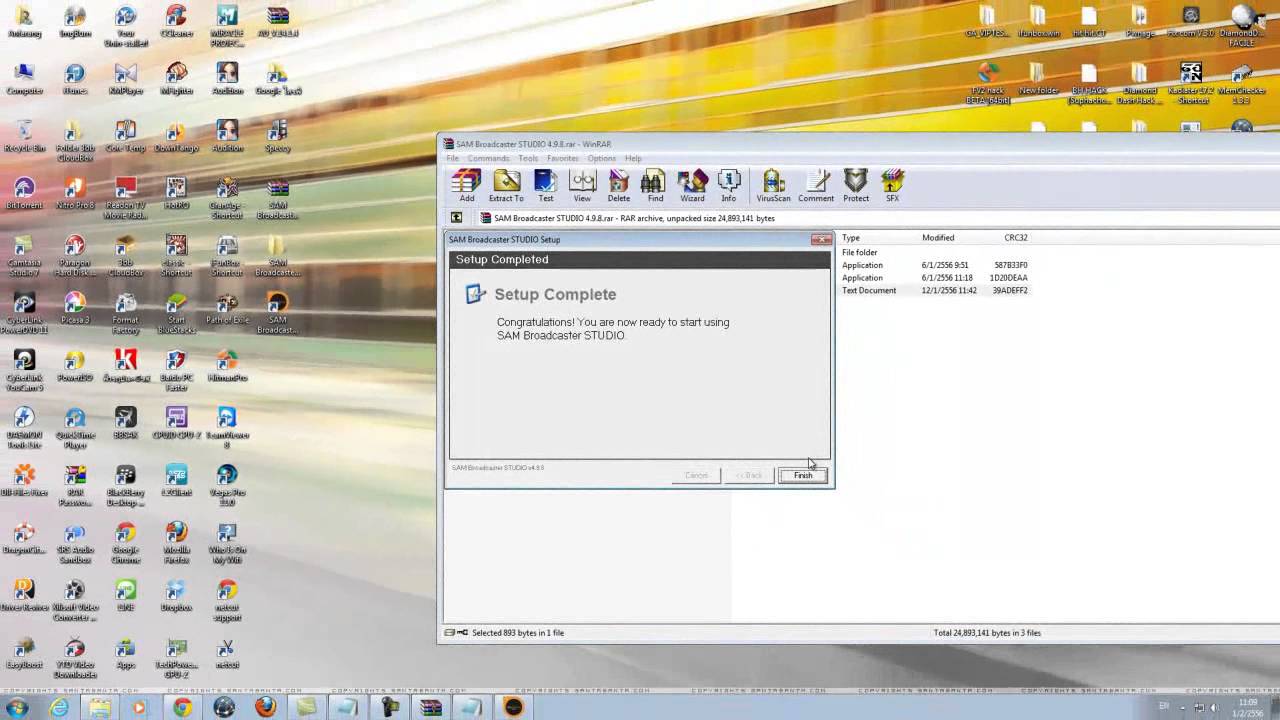The image size is (1280, 720).
Task: Select the KMPlayer desktop shortcut
Action: click(x=126, y=79)
